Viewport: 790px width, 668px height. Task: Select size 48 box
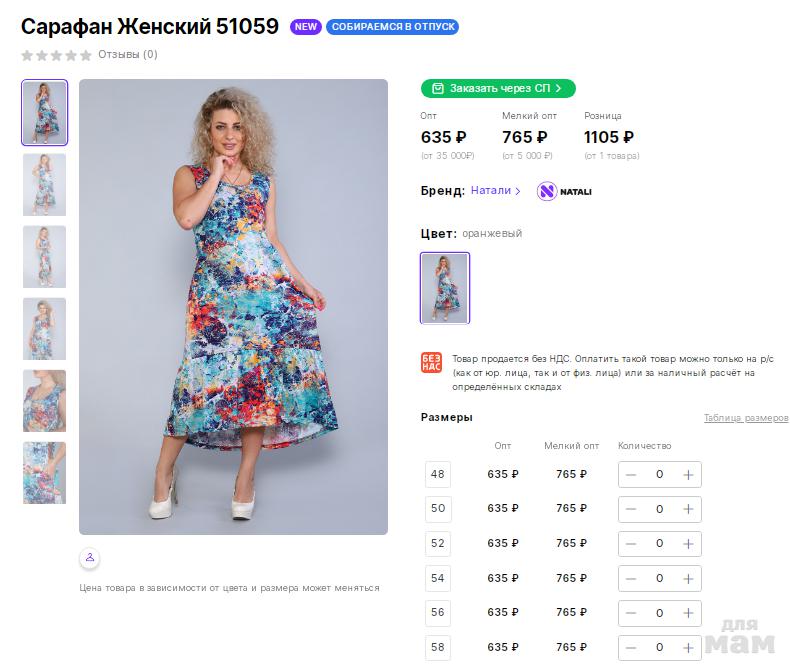click(437, 475)
